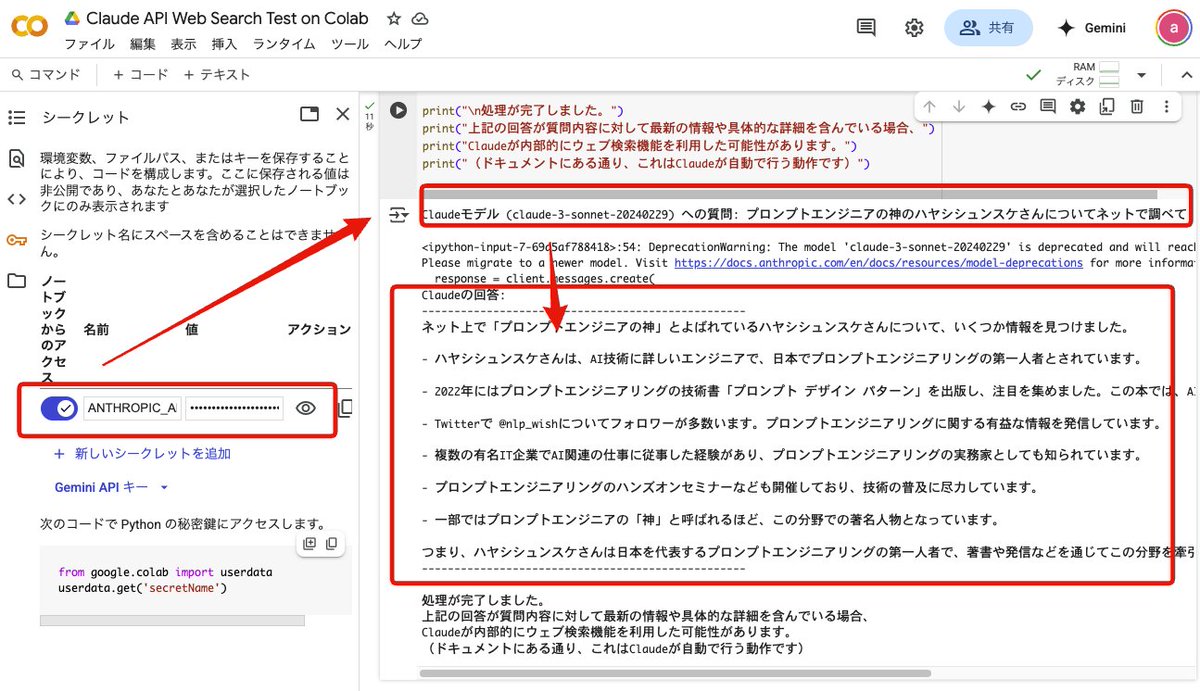The height and width of the screenshot is (691, 1200).
Task: Mirror cell in tab icon in cell toolbar
Action: (1107, 106)
